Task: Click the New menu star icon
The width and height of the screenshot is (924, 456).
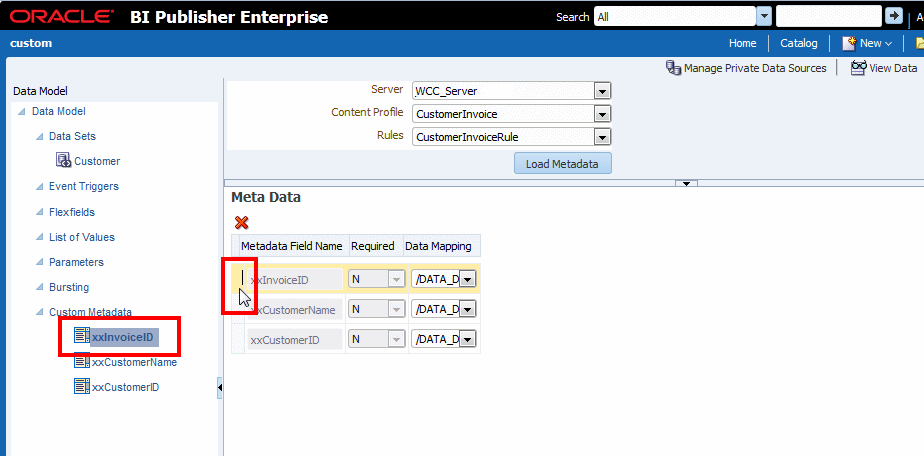Action: 849,43
